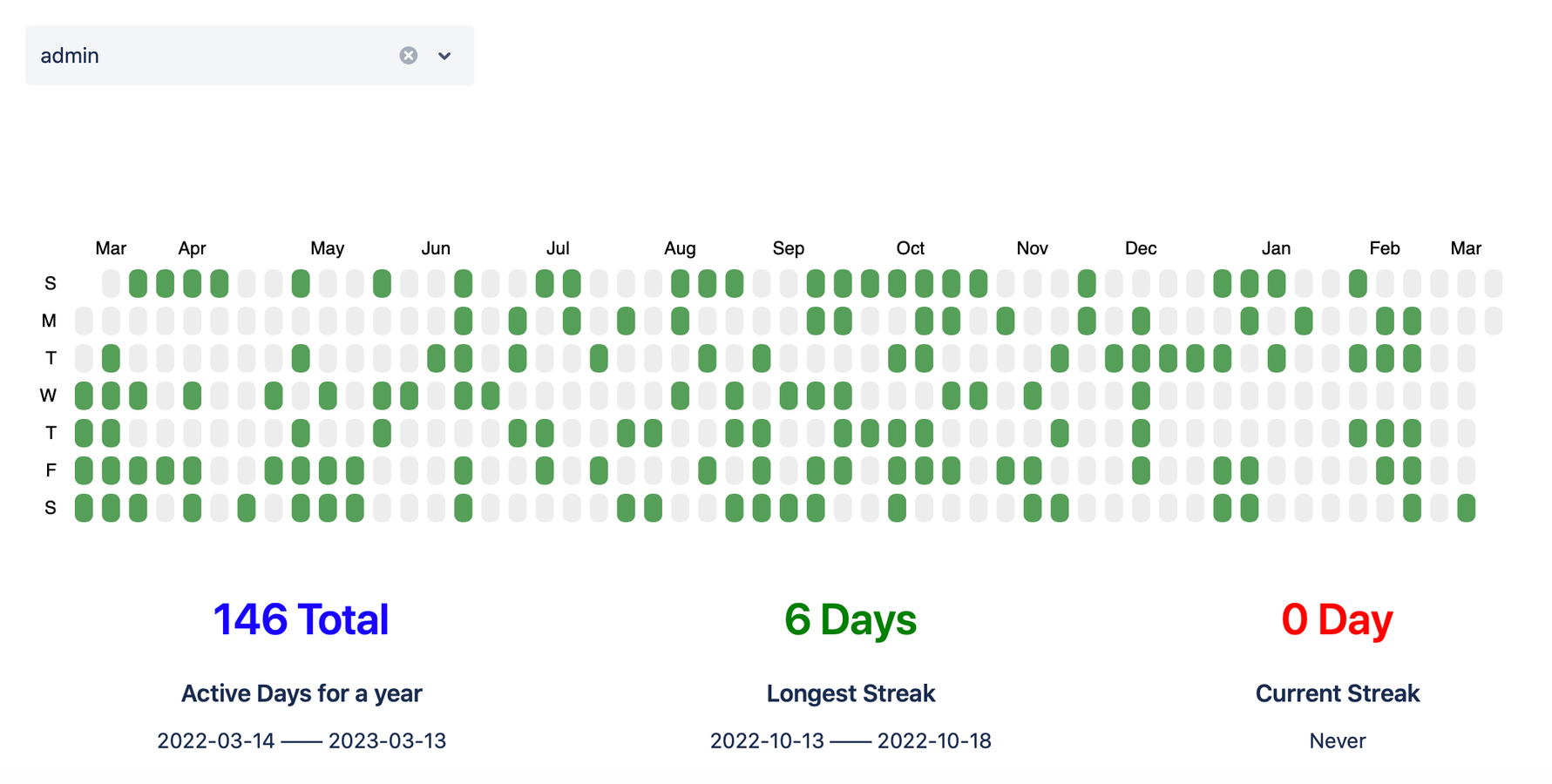Expand the user dropdown chevron
Viewport: 1552px width, 784px height.
coord(444,56)
